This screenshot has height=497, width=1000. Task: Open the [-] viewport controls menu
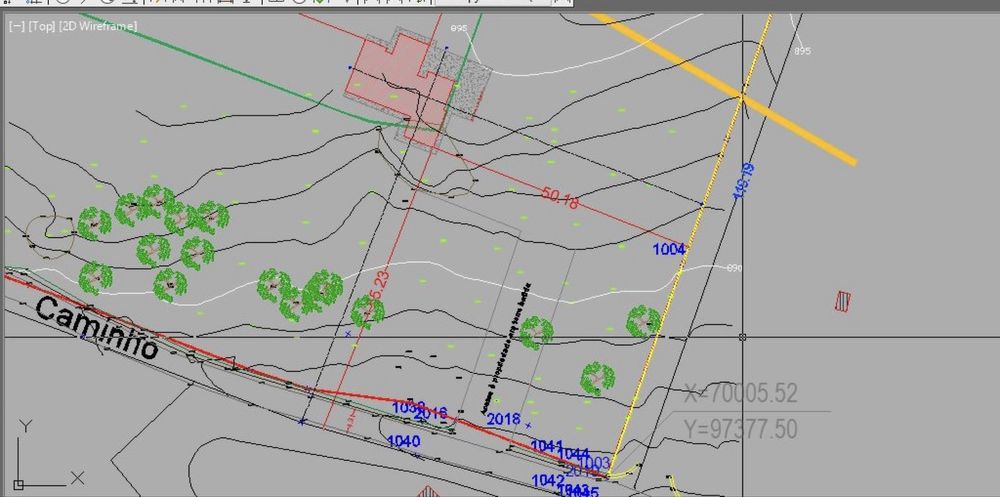click(x=17, y=26)
